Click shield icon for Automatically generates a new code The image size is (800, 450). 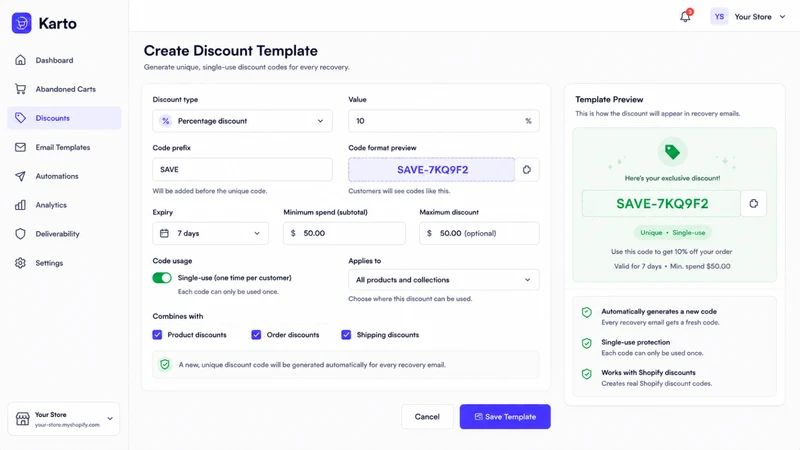(x=587, y=312)
